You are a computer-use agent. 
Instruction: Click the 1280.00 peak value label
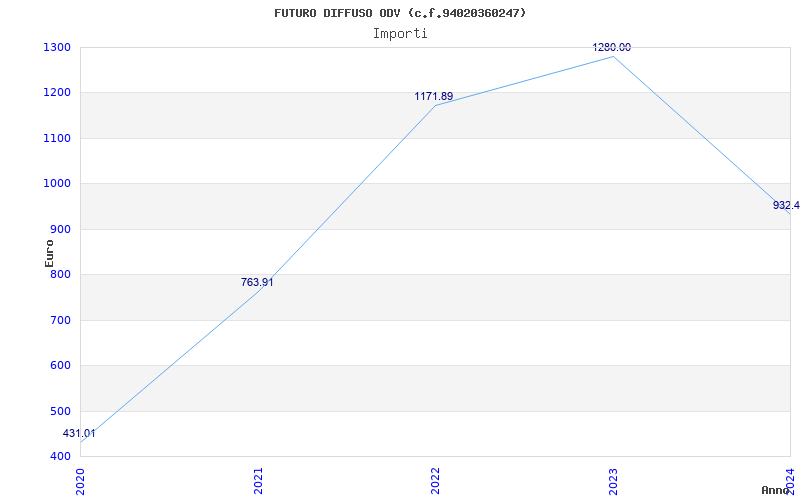pyautogui.click(x=611, y=47)
